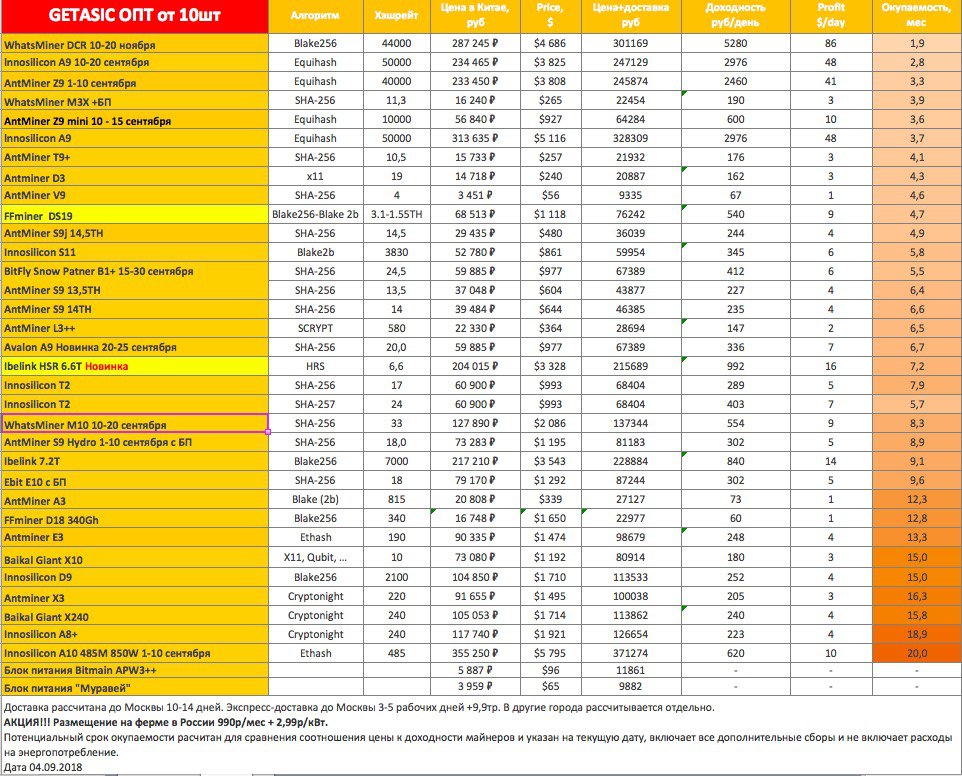Select the 'AntMiner Z9 1-10 сентября' cell

[x=134, y=82]
